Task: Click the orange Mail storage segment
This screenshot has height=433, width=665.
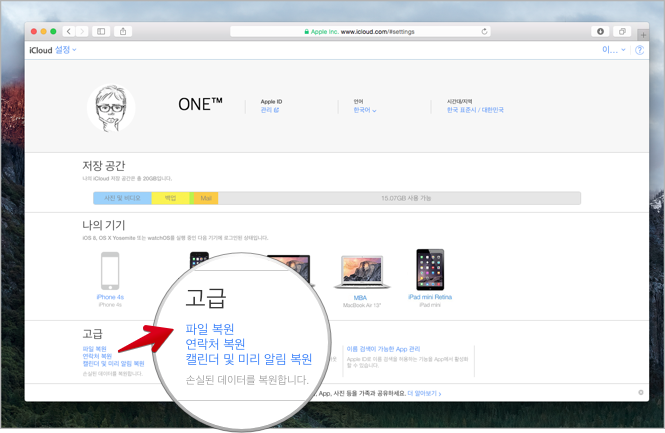Action: coord(206,198)
